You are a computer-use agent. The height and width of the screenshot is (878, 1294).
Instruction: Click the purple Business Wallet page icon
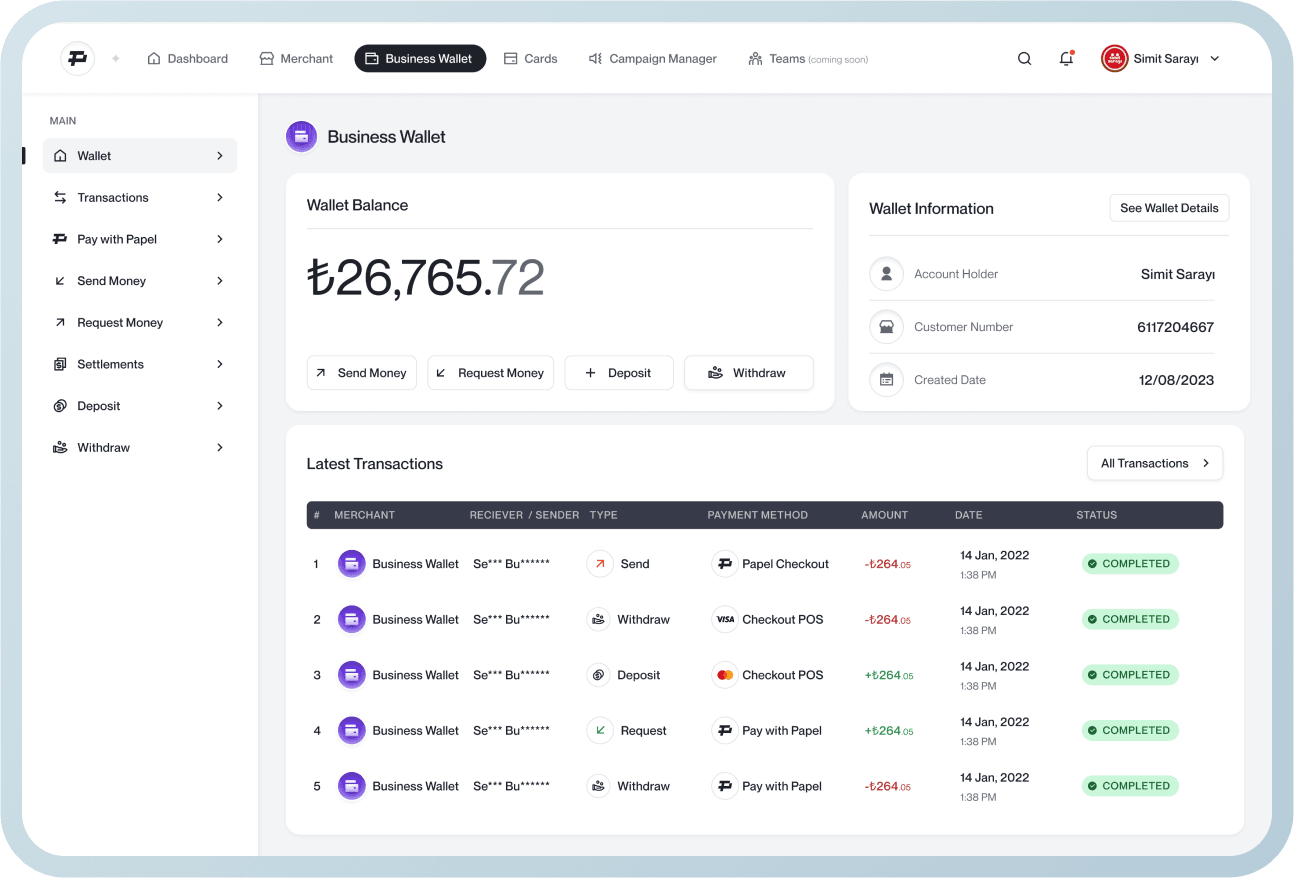[x=301, y=137]
